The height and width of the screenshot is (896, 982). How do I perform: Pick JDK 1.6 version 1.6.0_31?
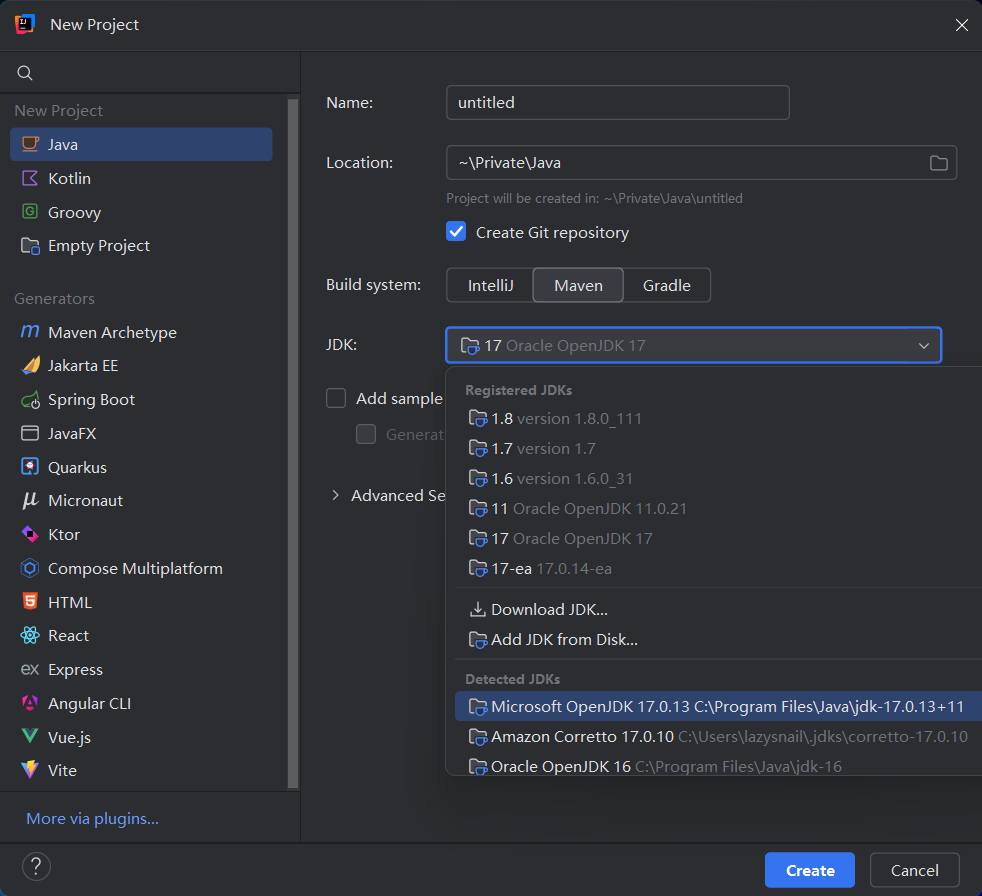click(718, 478)
